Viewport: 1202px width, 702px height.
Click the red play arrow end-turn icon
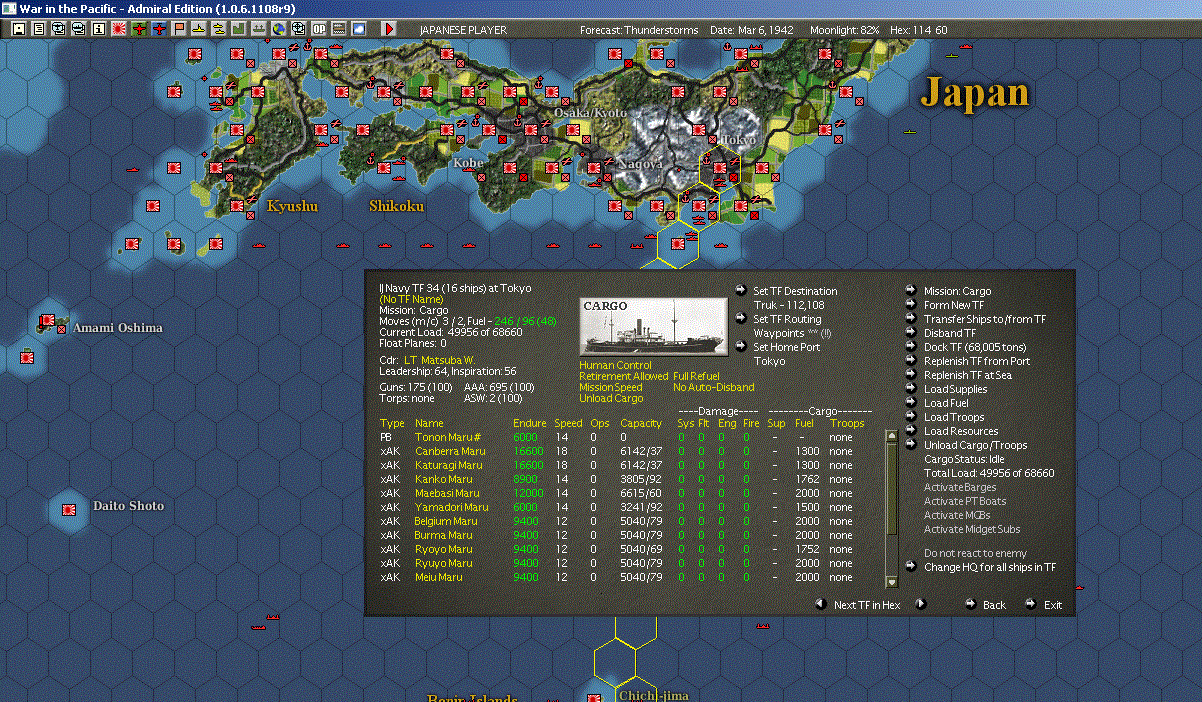[x=389, y=29]
